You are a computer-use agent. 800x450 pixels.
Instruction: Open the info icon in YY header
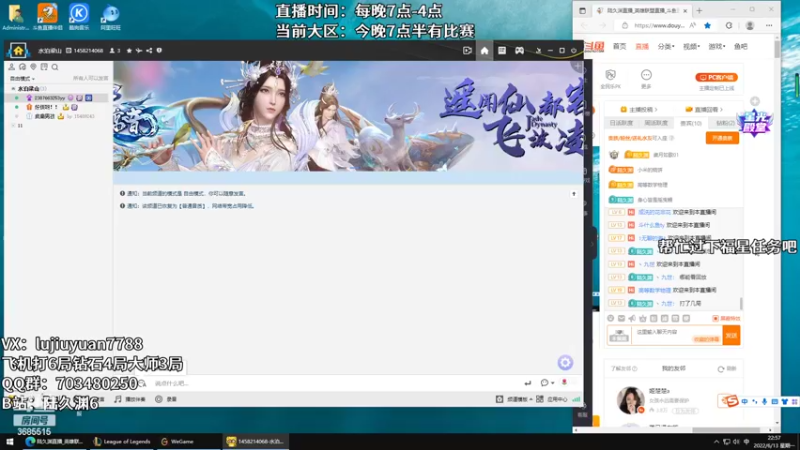[159, 51]
